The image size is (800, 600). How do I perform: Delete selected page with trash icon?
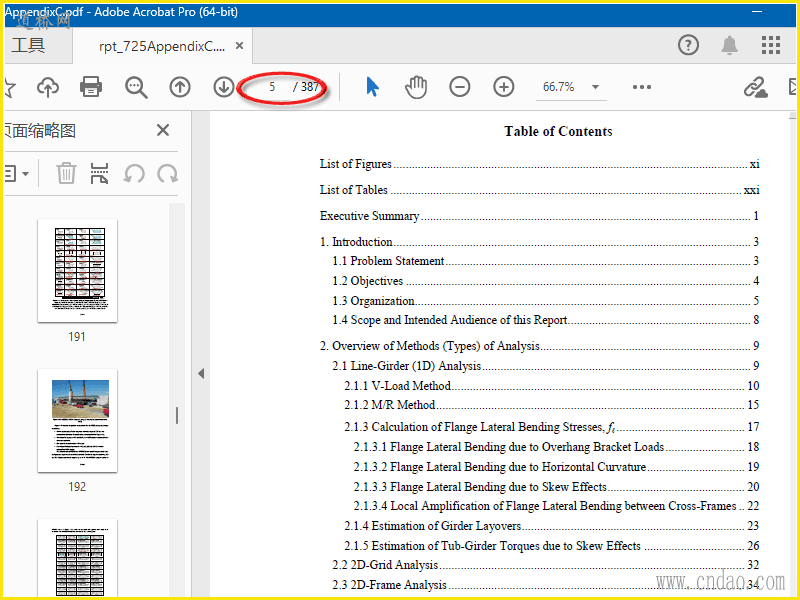point(66,173)
